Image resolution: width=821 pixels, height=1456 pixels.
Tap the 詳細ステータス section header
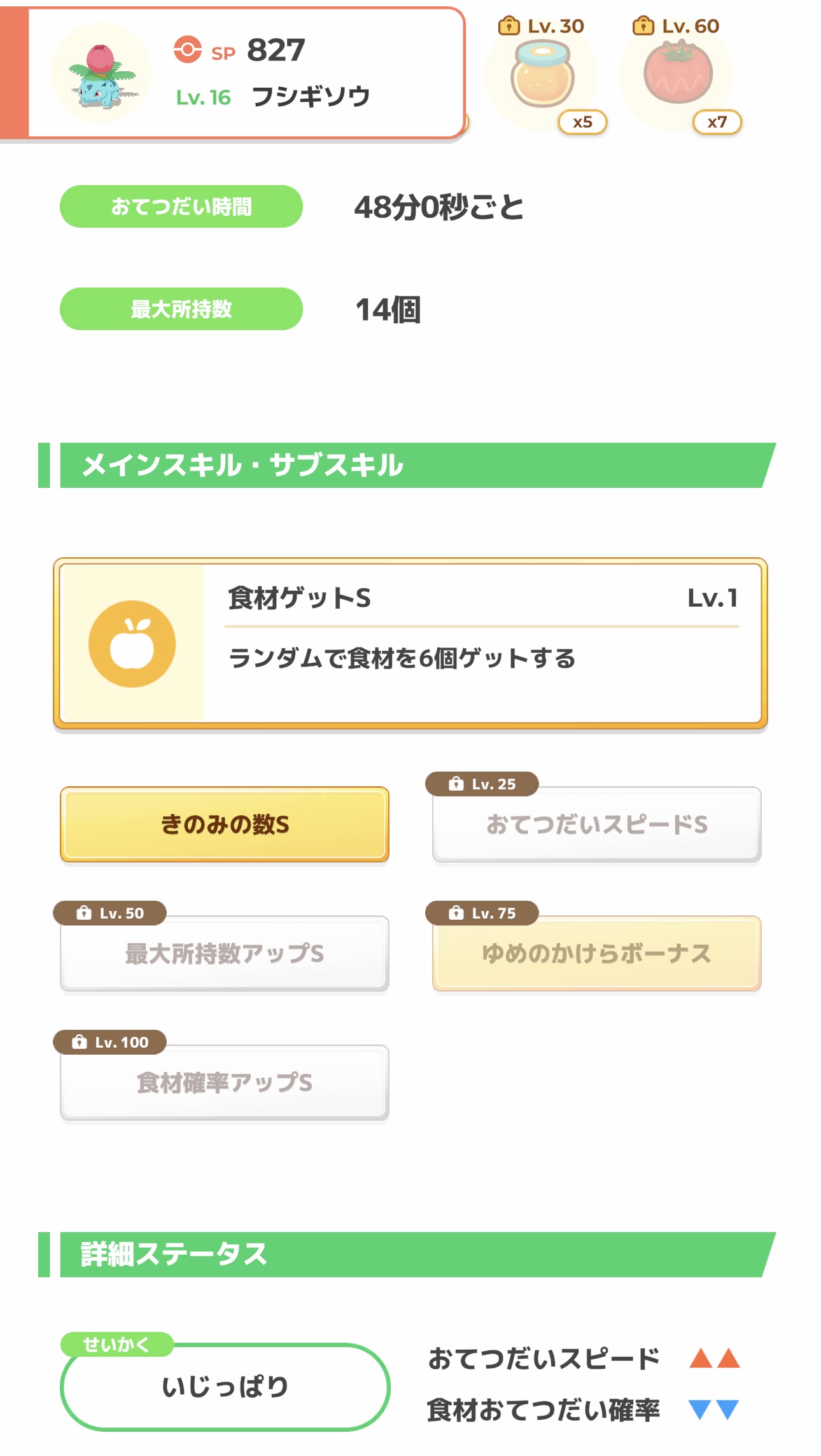pos(407,1254)
